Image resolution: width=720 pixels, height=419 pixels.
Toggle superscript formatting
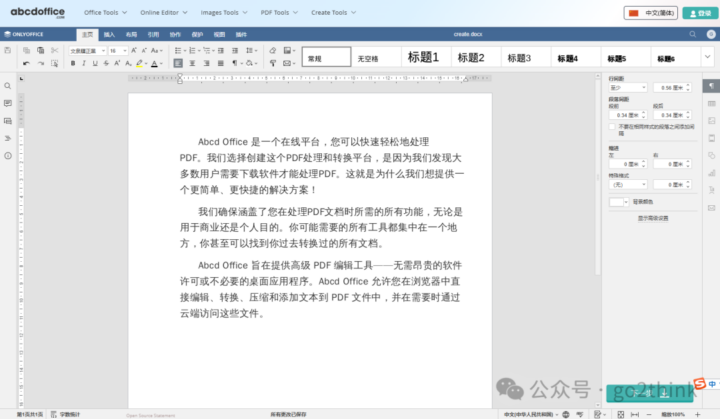[x=117, y=63]
